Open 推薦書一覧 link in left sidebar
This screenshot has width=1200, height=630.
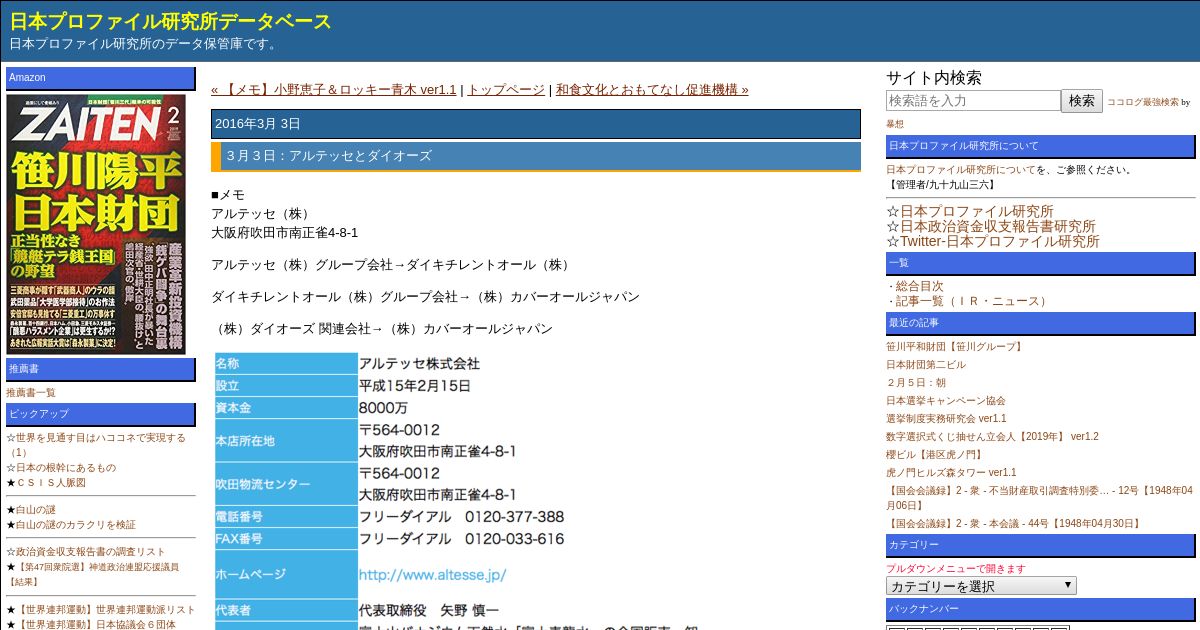[31, 393]
